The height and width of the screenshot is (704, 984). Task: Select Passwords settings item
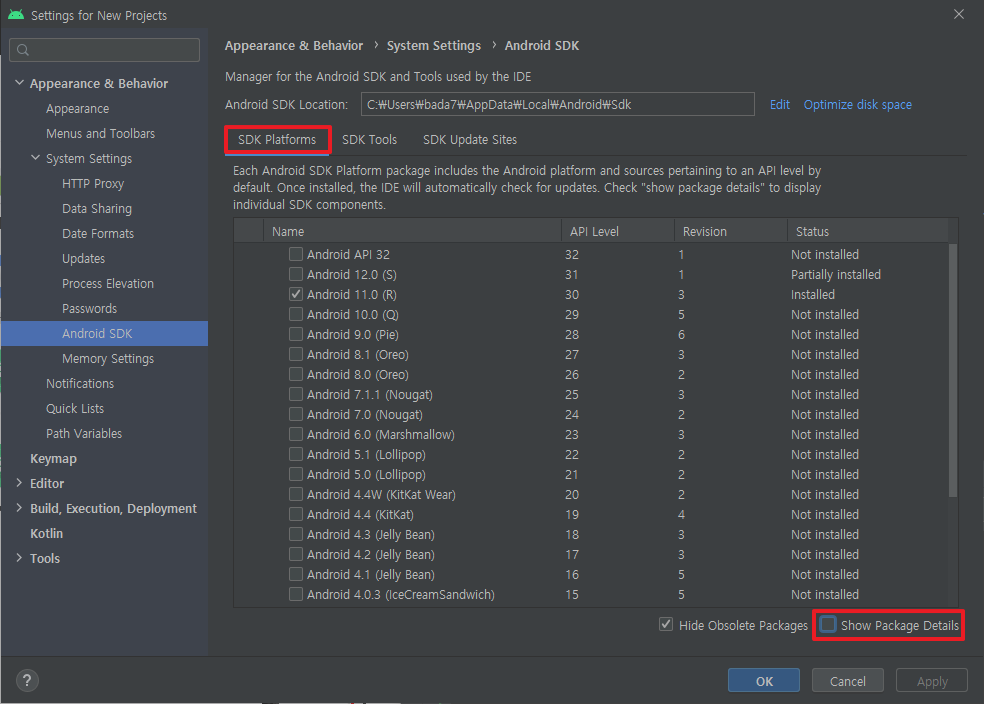[x=89, y=309]
